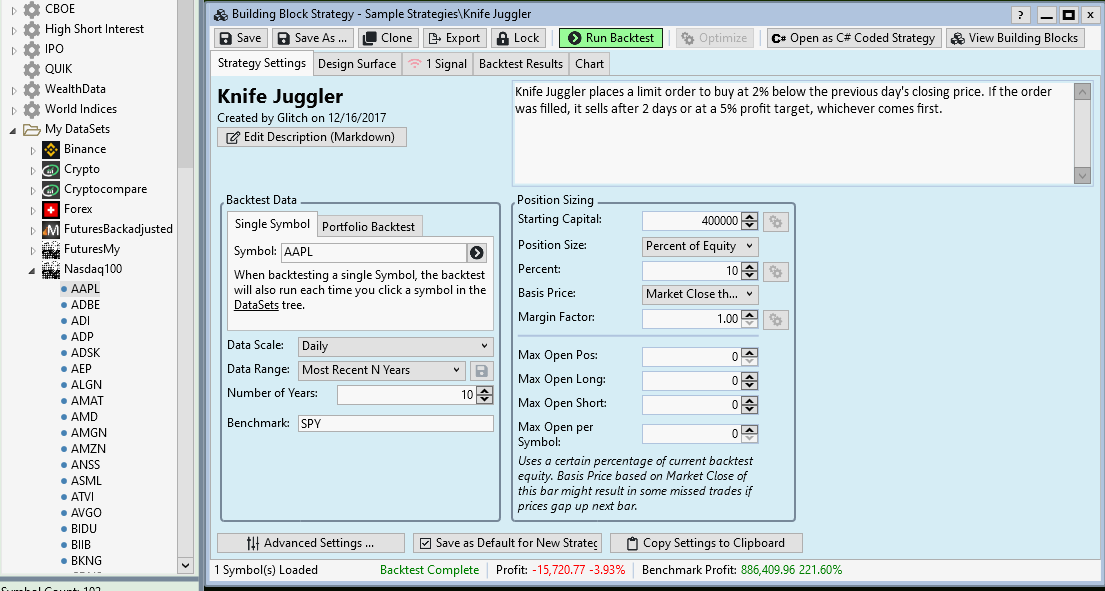The width and height of the screenshot is (1105, 591).
Task: Increase Number of Years with up arrow
Action: pyautogui.click(x=485, y=391)
